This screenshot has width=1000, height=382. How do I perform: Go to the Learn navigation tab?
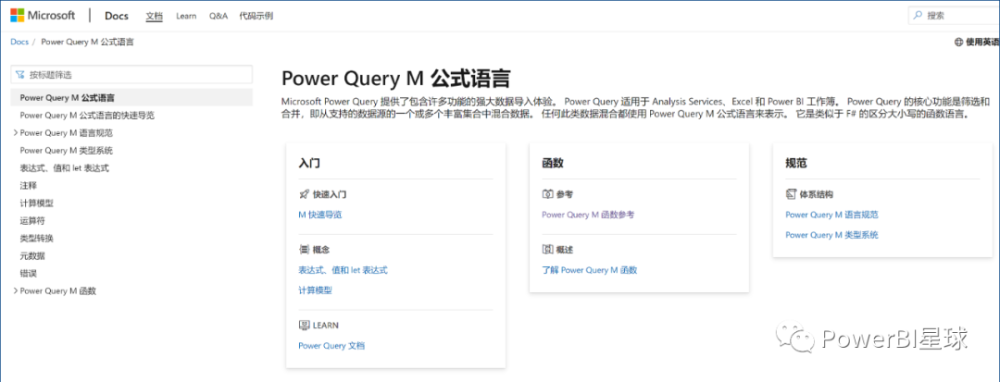pos(186,16)
